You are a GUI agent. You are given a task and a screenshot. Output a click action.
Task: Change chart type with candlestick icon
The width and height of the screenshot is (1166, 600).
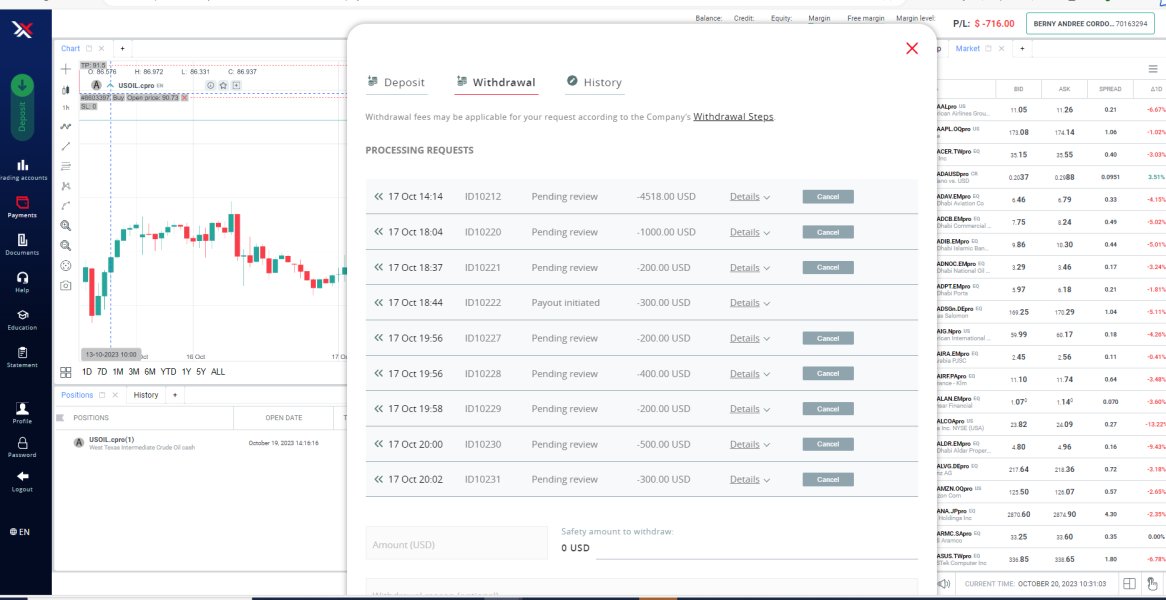click(65, 90)
